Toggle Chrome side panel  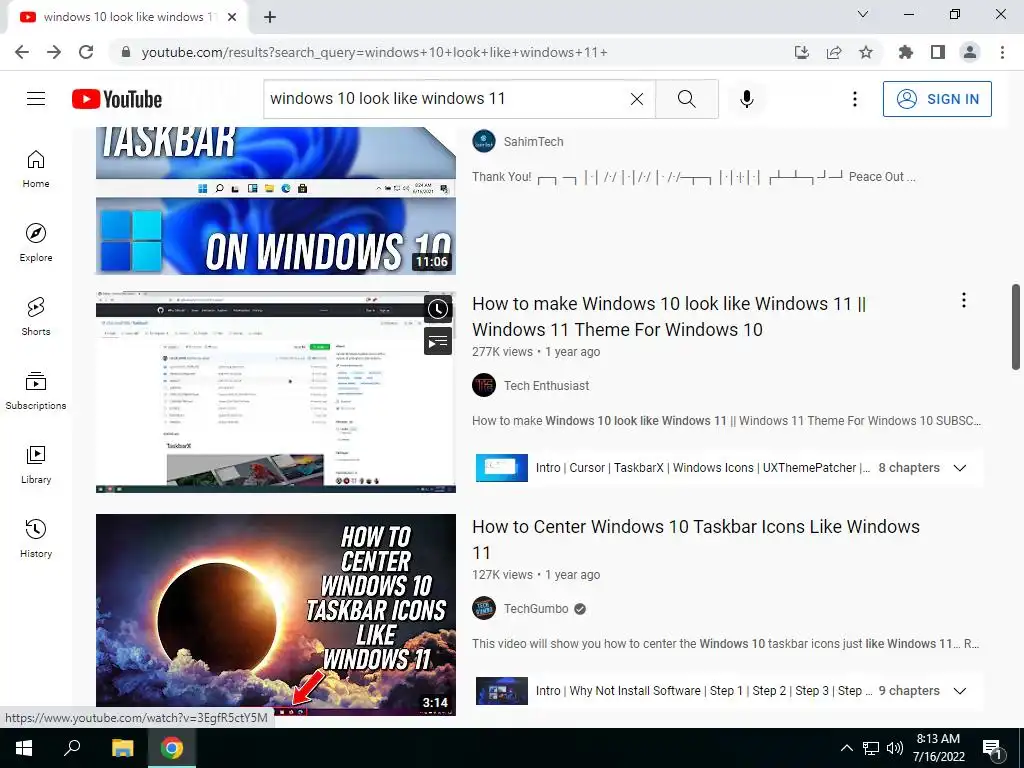pyautogui.click(x=938, y=52)
